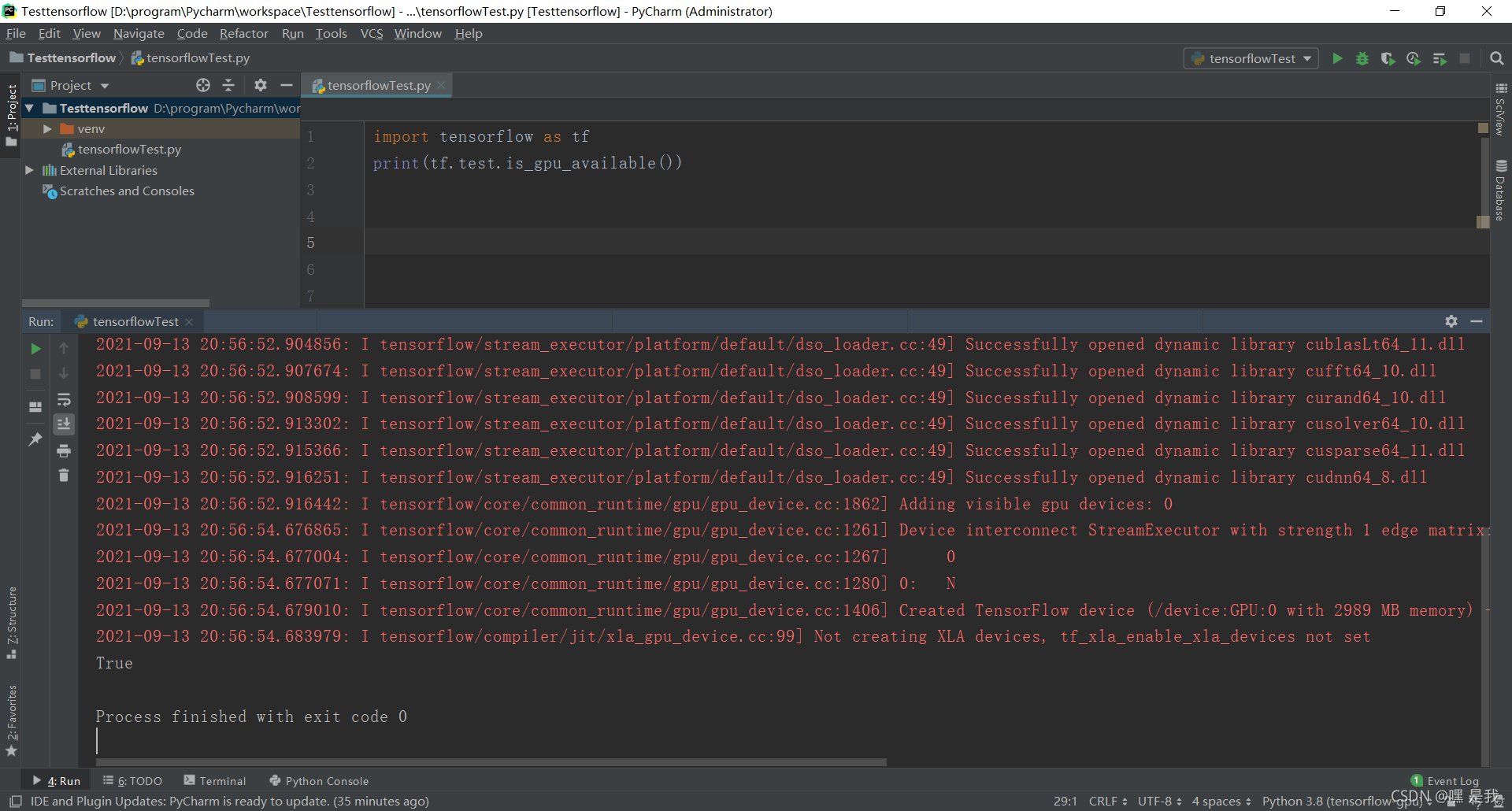Open the run configurations dropdown
The image size is (1512, 811).
click(1251, 58)
